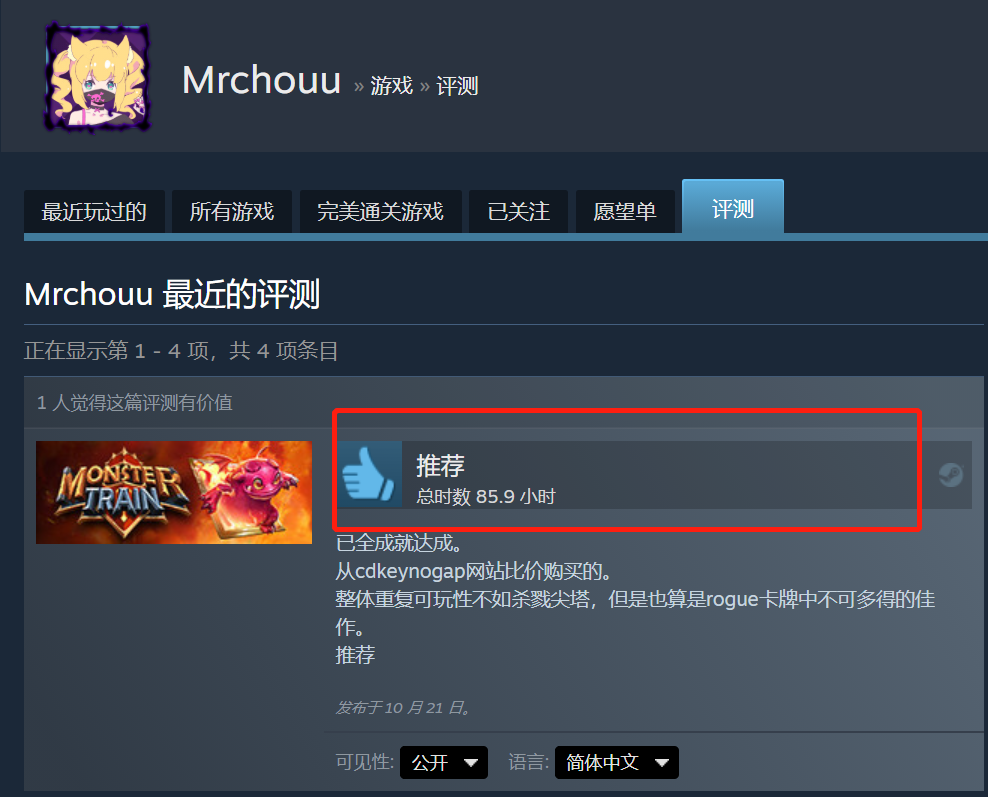This screenshot has height=797, width=988.
Task: Expand the 语言 dropdown showing 简体中文
Action: pyautogui.click(x=617, y=762)
